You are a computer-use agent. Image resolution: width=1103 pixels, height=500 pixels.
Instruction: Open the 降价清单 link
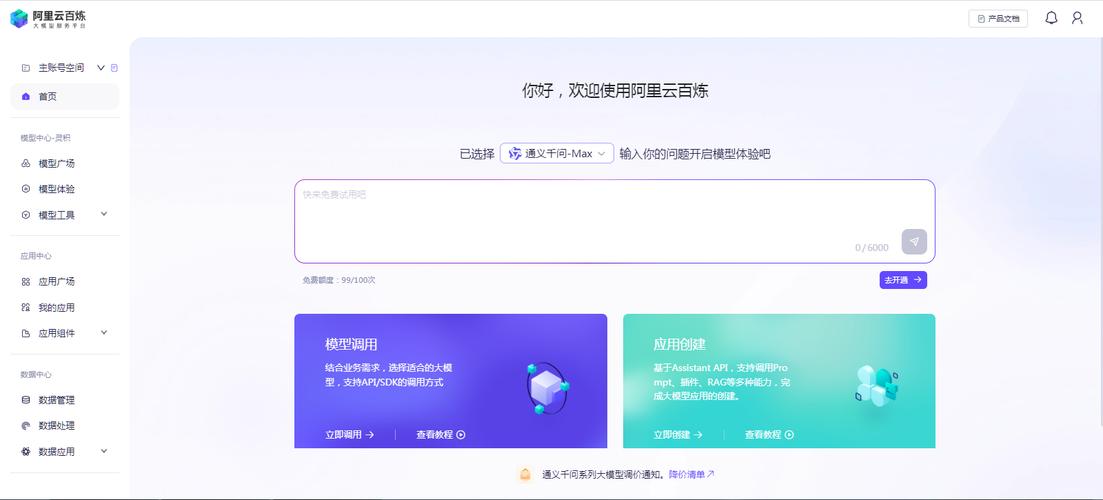coord(691,474)
